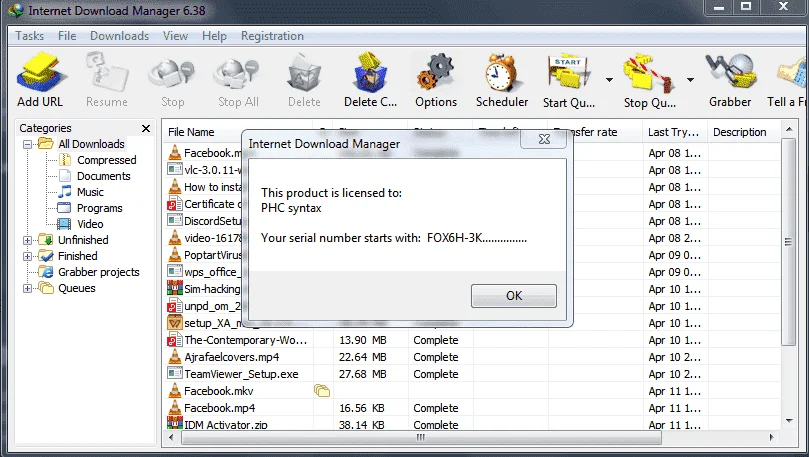Click the Stop All toolbar icon
809x457 pixels.
pos(238,75)
